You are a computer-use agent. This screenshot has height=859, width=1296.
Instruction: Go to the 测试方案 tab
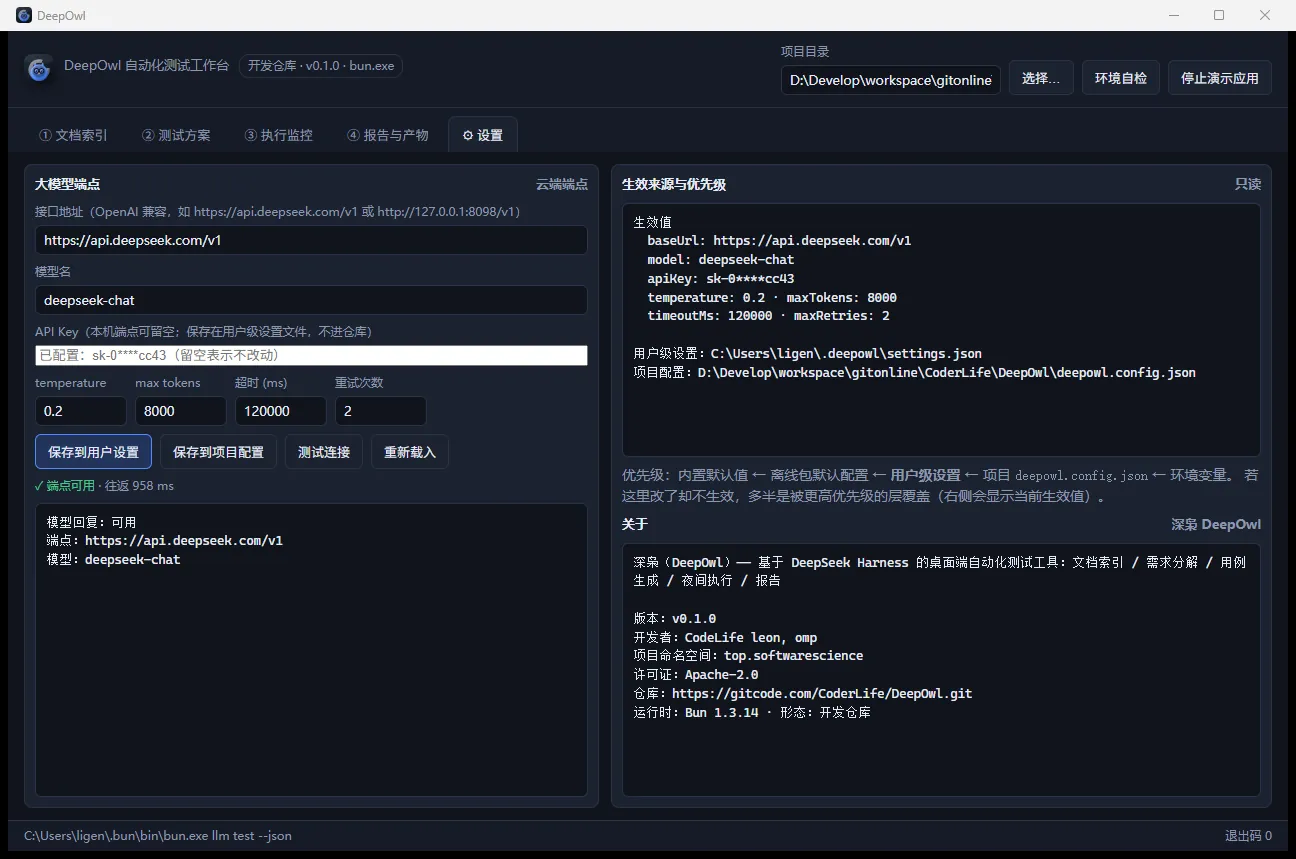pyautogui.click(x=176, y=135)
